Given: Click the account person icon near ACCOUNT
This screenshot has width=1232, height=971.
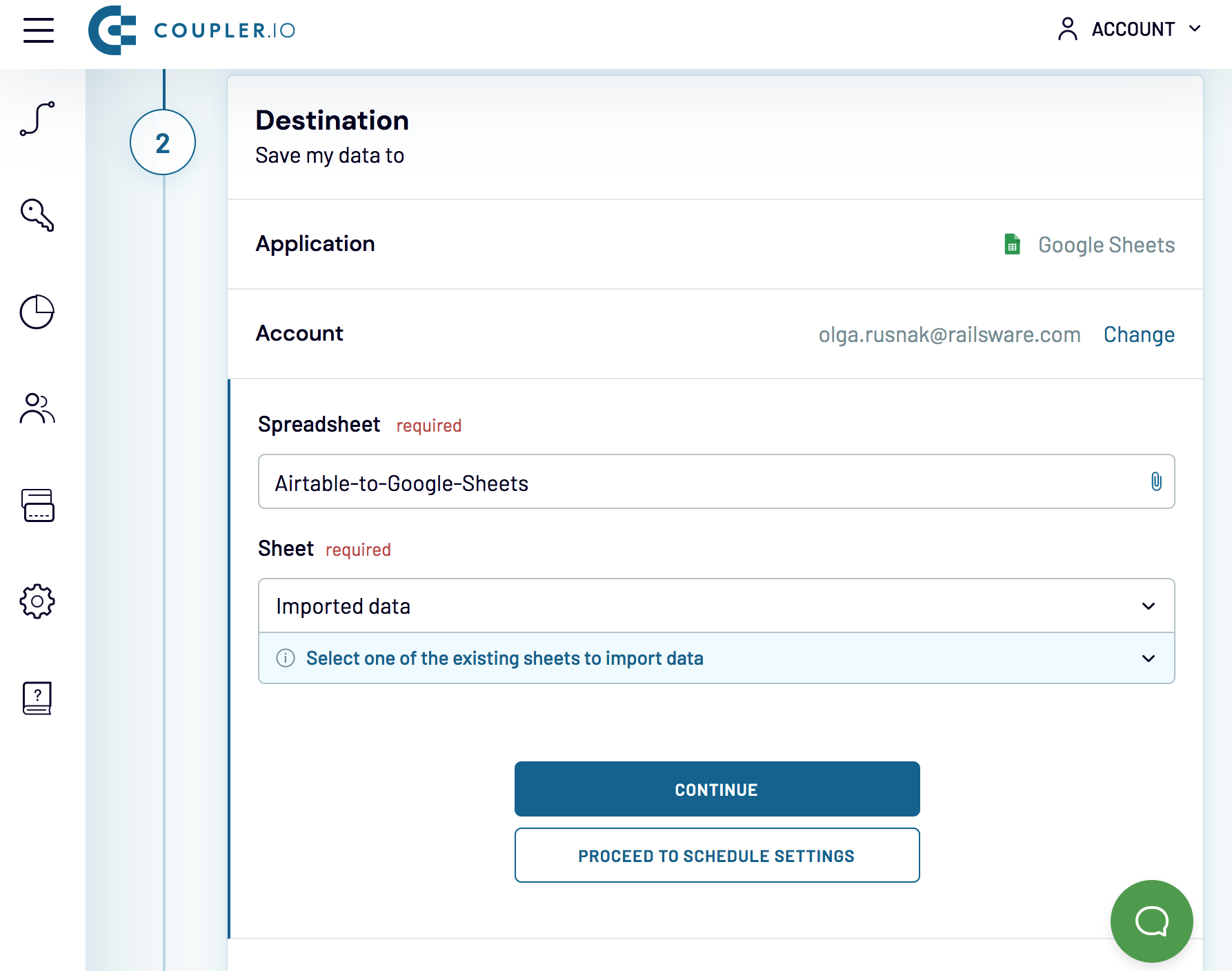Looking at the screenshot, I should pyautogui.click(x=1069, y=29).
